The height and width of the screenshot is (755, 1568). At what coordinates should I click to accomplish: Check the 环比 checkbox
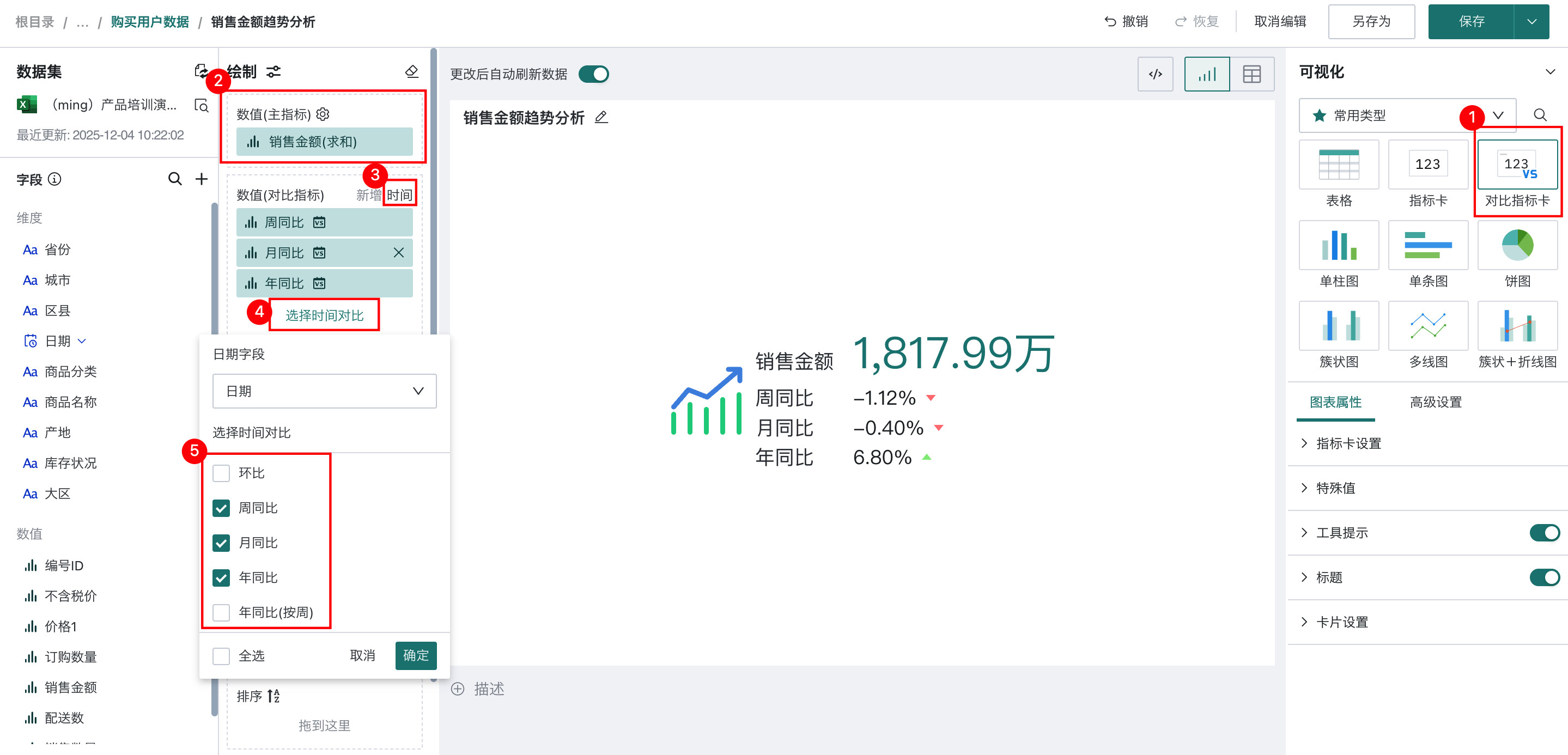221,473
